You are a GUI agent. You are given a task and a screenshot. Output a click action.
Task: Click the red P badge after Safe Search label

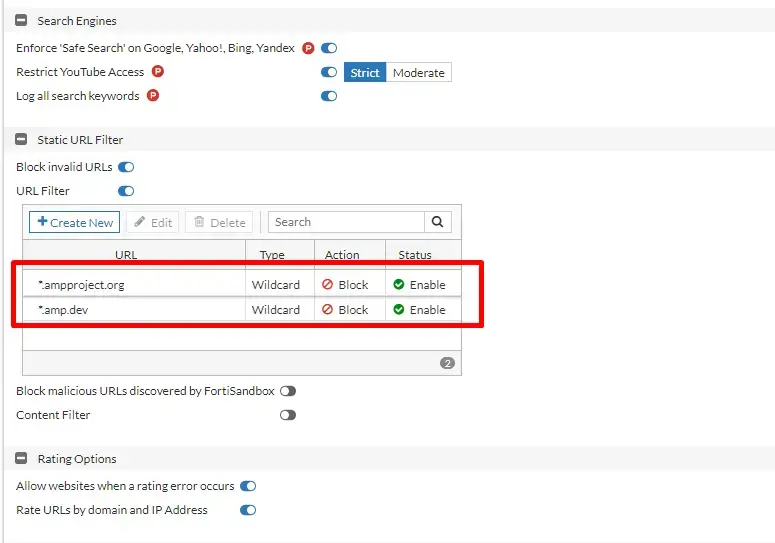coord(308,48)
